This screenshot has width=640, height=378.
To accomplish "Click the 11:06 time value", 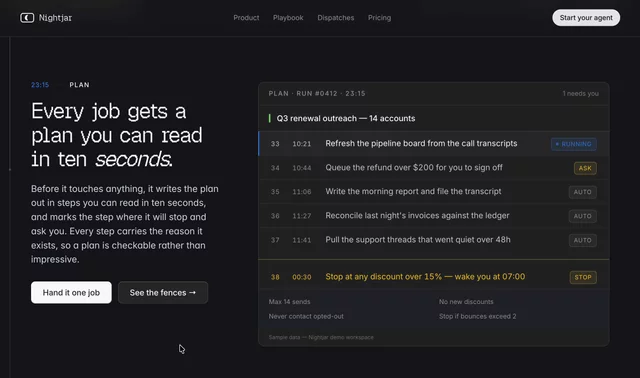I will 302,192.
